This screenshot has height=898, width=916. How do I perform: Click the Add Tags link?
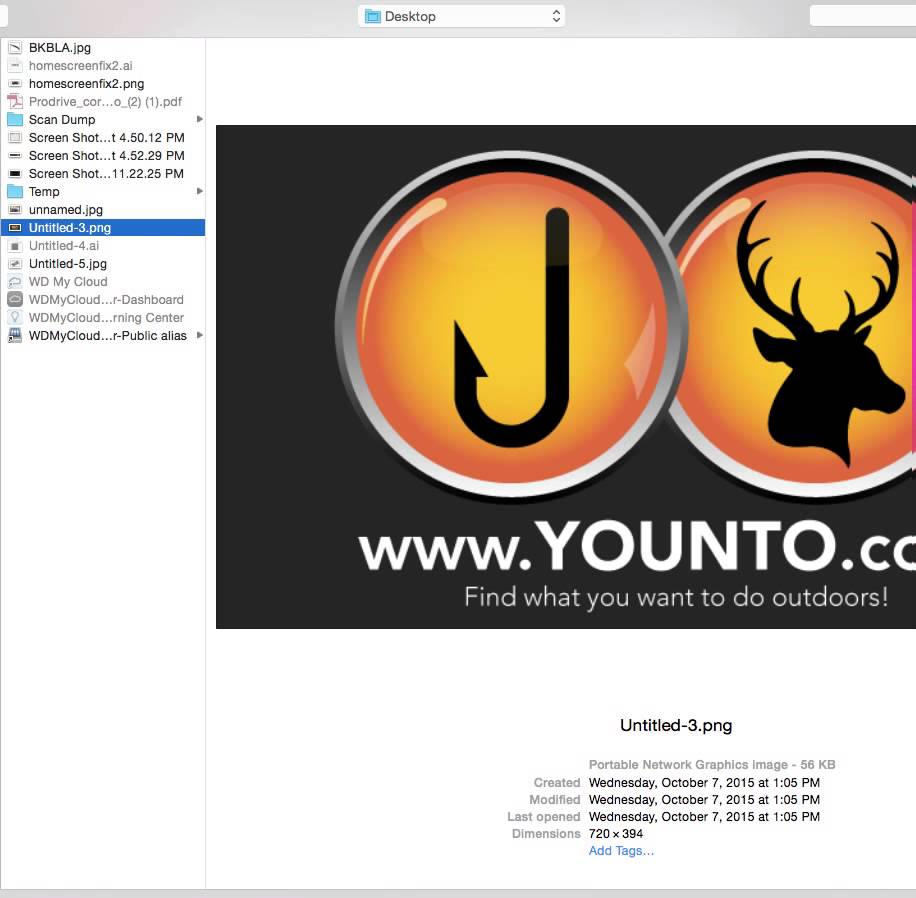(621, 851)
